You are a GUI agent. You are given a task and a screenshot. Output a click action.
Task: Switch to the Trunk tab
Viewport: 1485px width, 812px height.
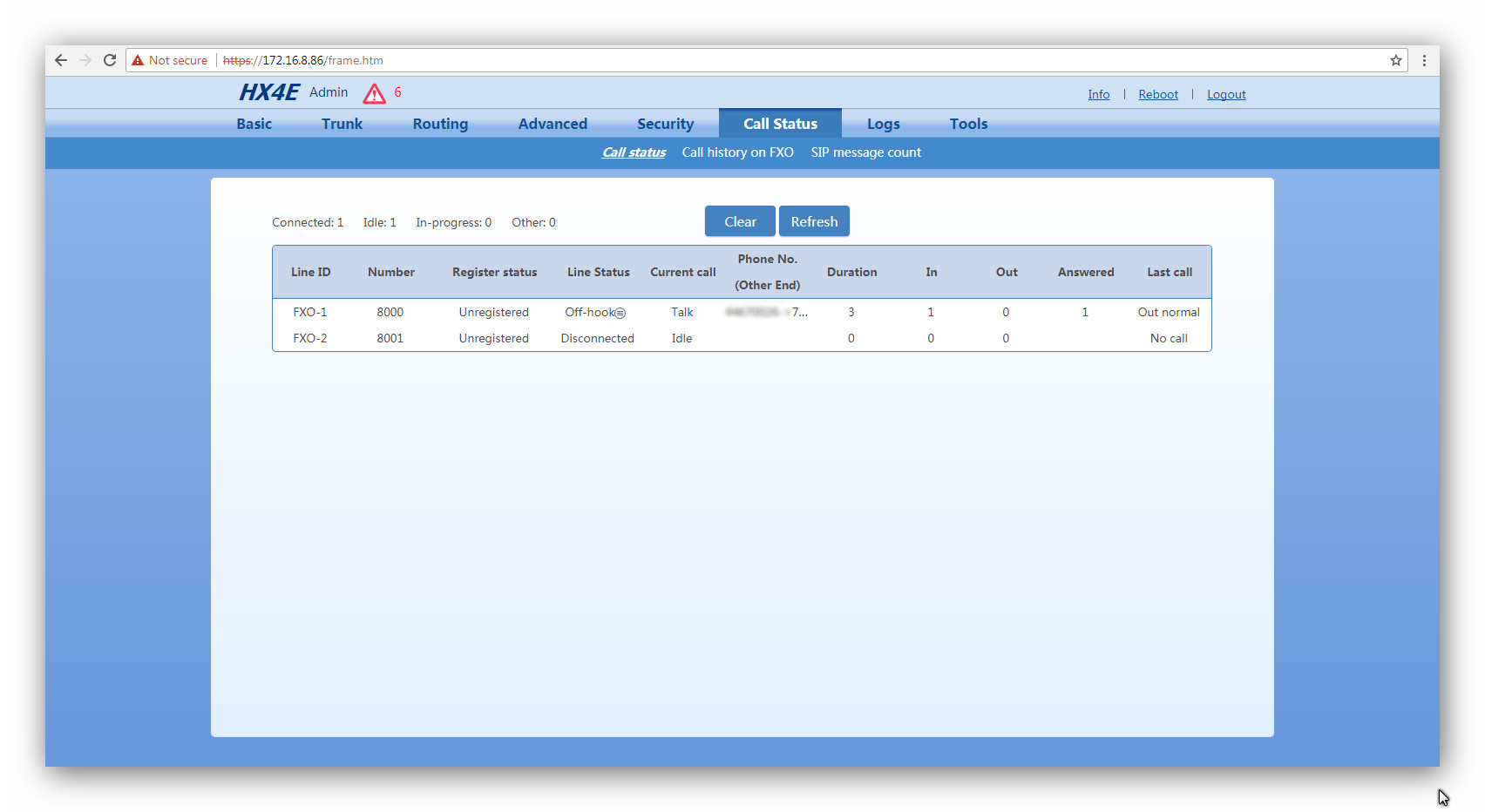(x=342, y=124)
